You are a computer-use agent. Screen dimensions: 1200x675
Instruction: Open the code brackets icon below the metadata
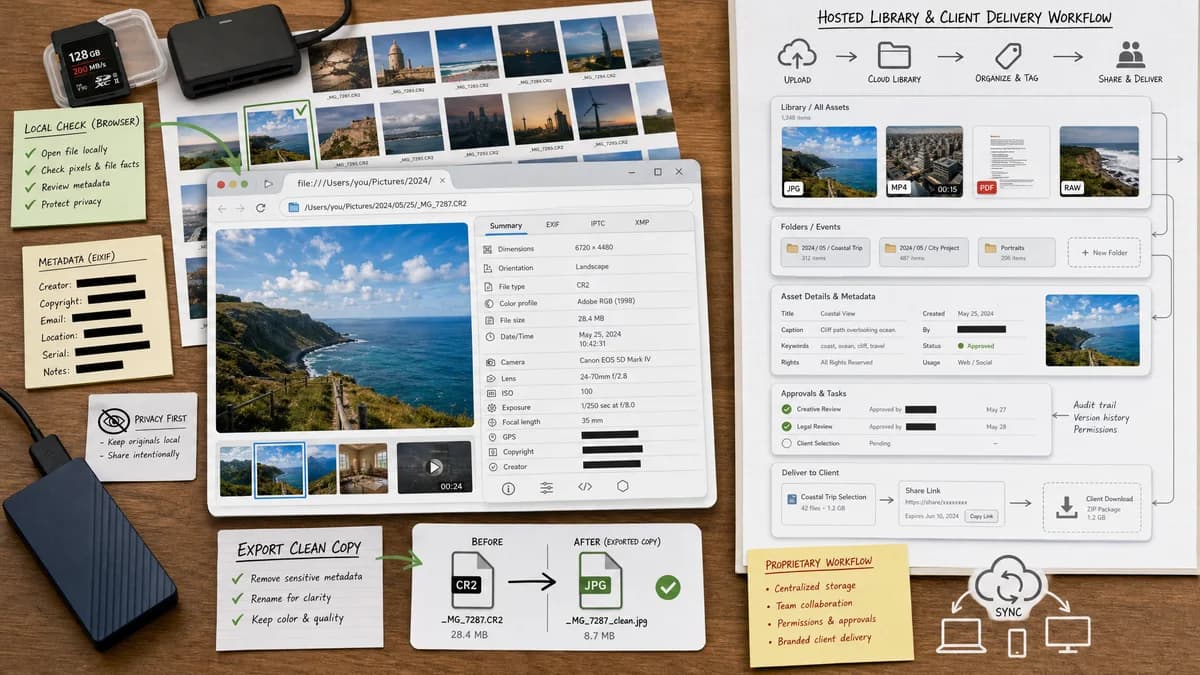click(585, 487)
